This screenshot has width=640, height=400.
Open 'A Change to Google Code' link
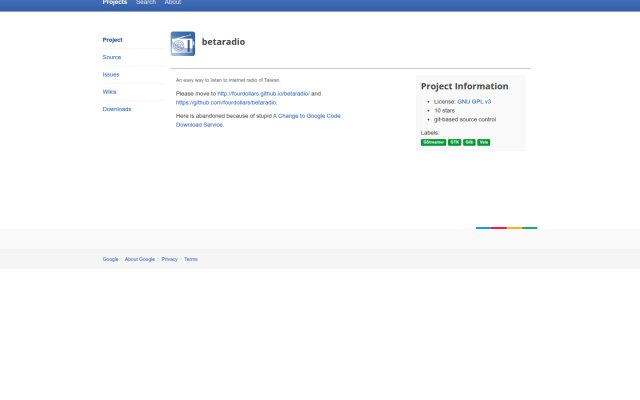[307, 116]
